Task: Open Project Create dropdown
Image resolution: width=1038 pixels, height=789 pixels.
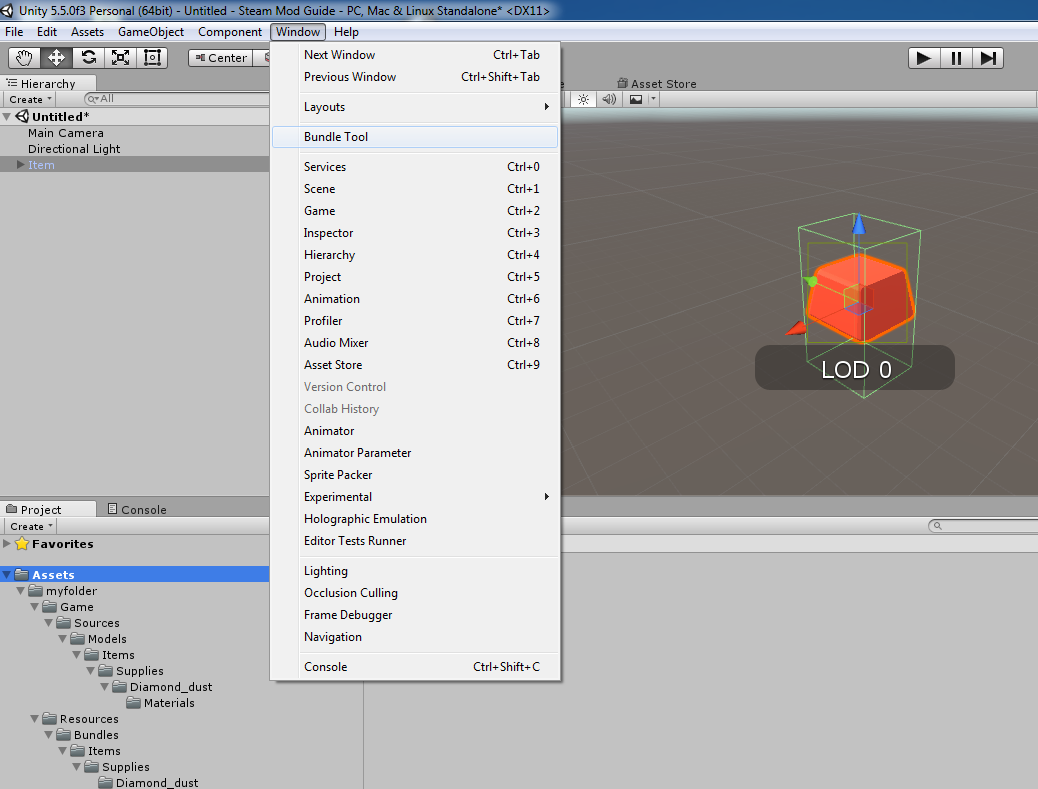Action: click(30, 526)
